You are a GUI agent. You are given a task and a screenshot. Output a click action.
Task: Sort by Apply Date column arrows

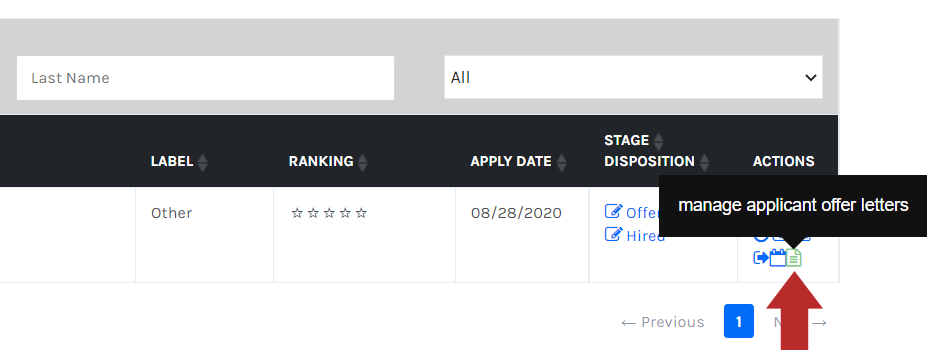[561, 162]
